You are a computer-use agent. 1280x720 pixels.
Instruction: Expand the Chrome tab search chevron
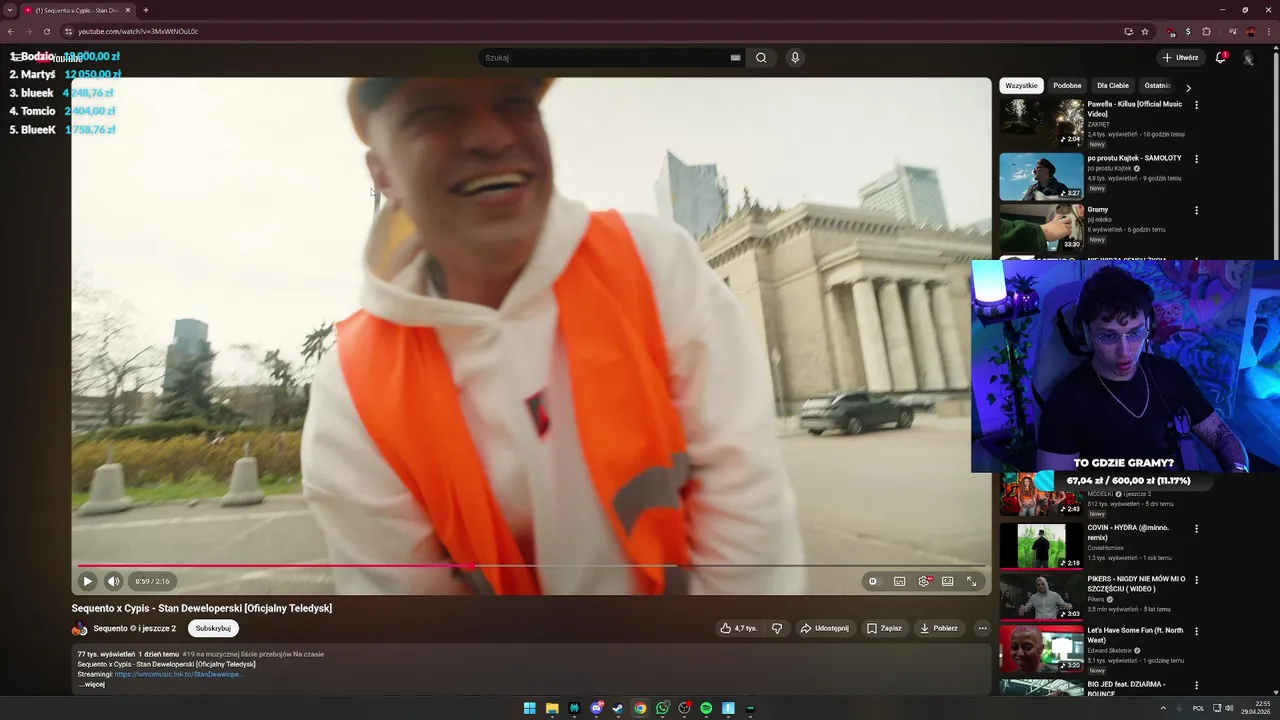10,10
